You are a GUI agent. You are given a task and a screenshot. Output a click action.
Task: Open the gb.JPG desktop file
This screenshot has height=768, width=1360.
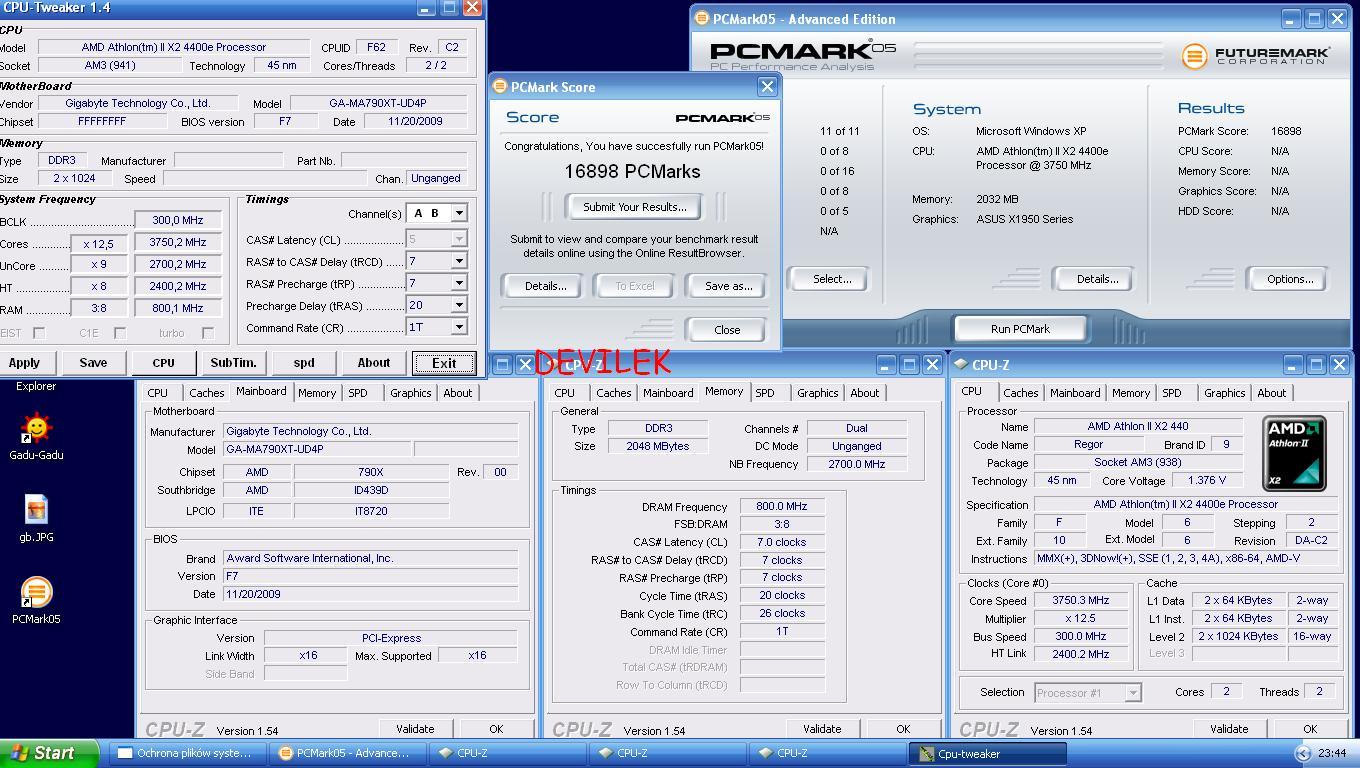(x=36, y=518)
